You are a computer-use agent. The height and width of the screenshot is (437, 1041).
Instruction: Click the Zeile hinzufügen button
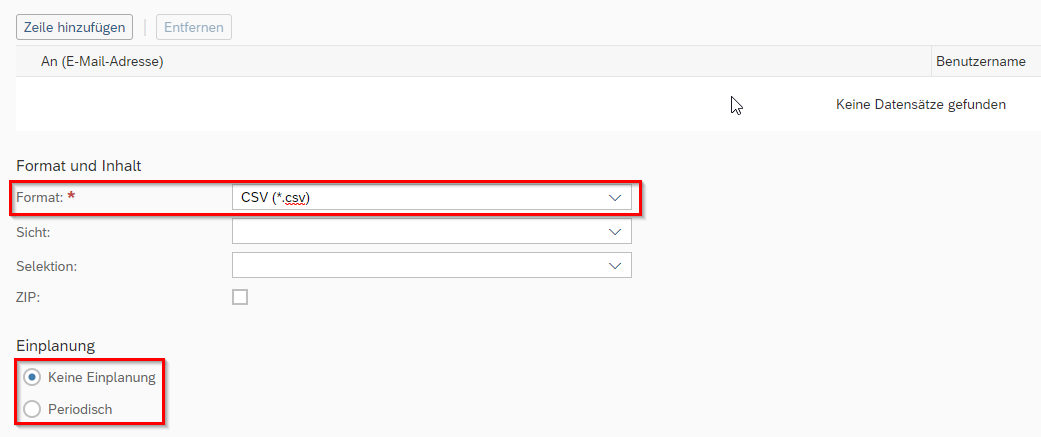pyautogui.click(x=74, y=28)
